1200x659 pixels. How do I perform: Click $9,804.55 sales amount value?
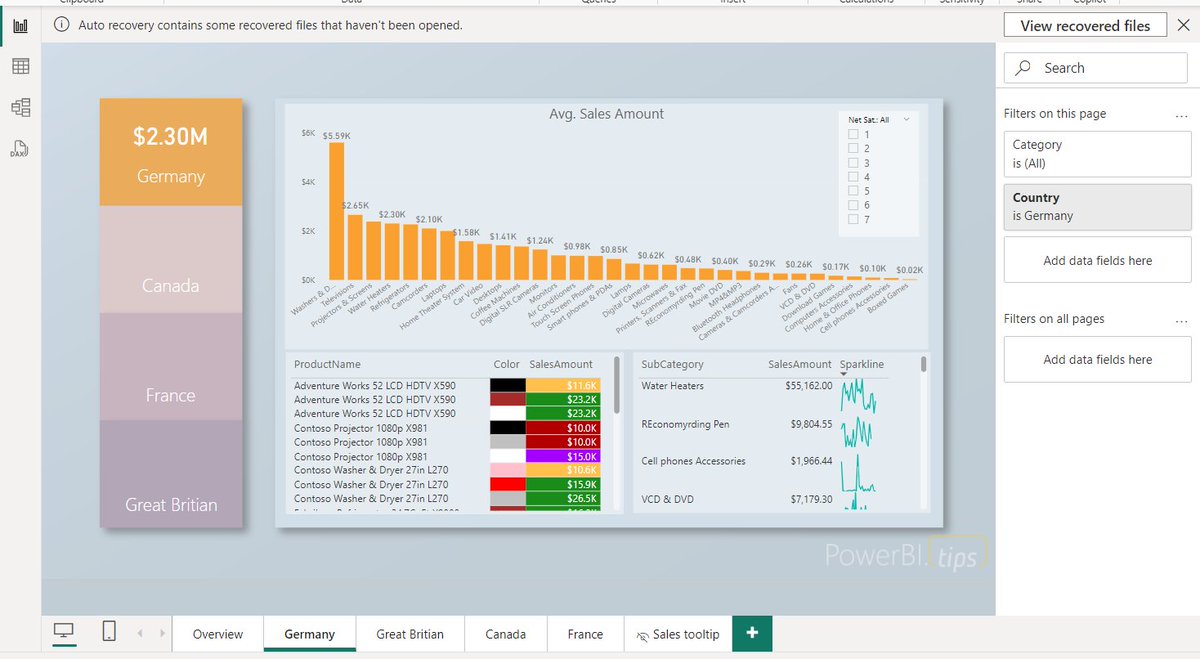point(811,424)
